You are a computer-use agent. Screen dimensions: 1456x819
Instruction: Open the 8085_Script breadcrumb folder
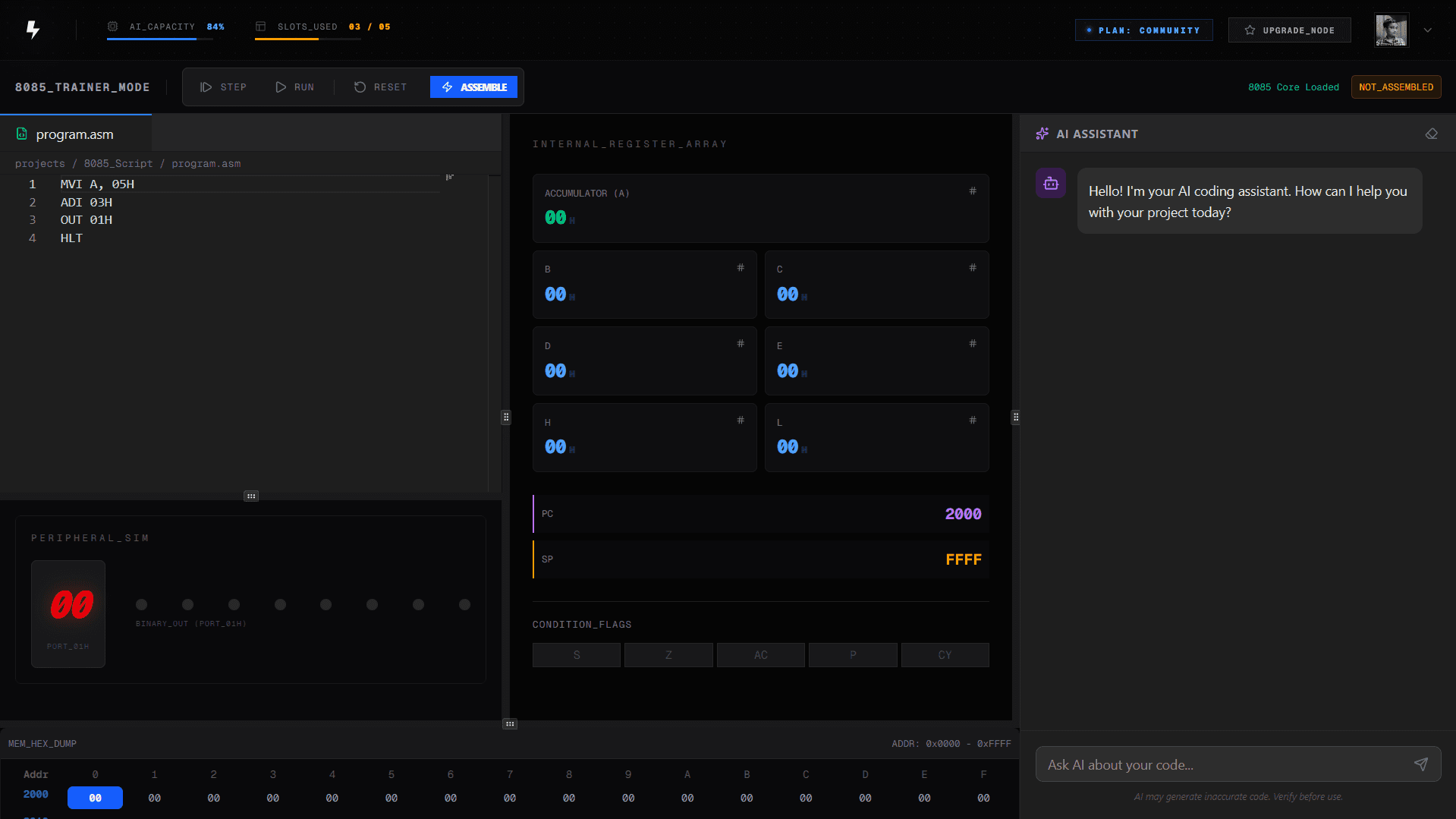[118, 163]
